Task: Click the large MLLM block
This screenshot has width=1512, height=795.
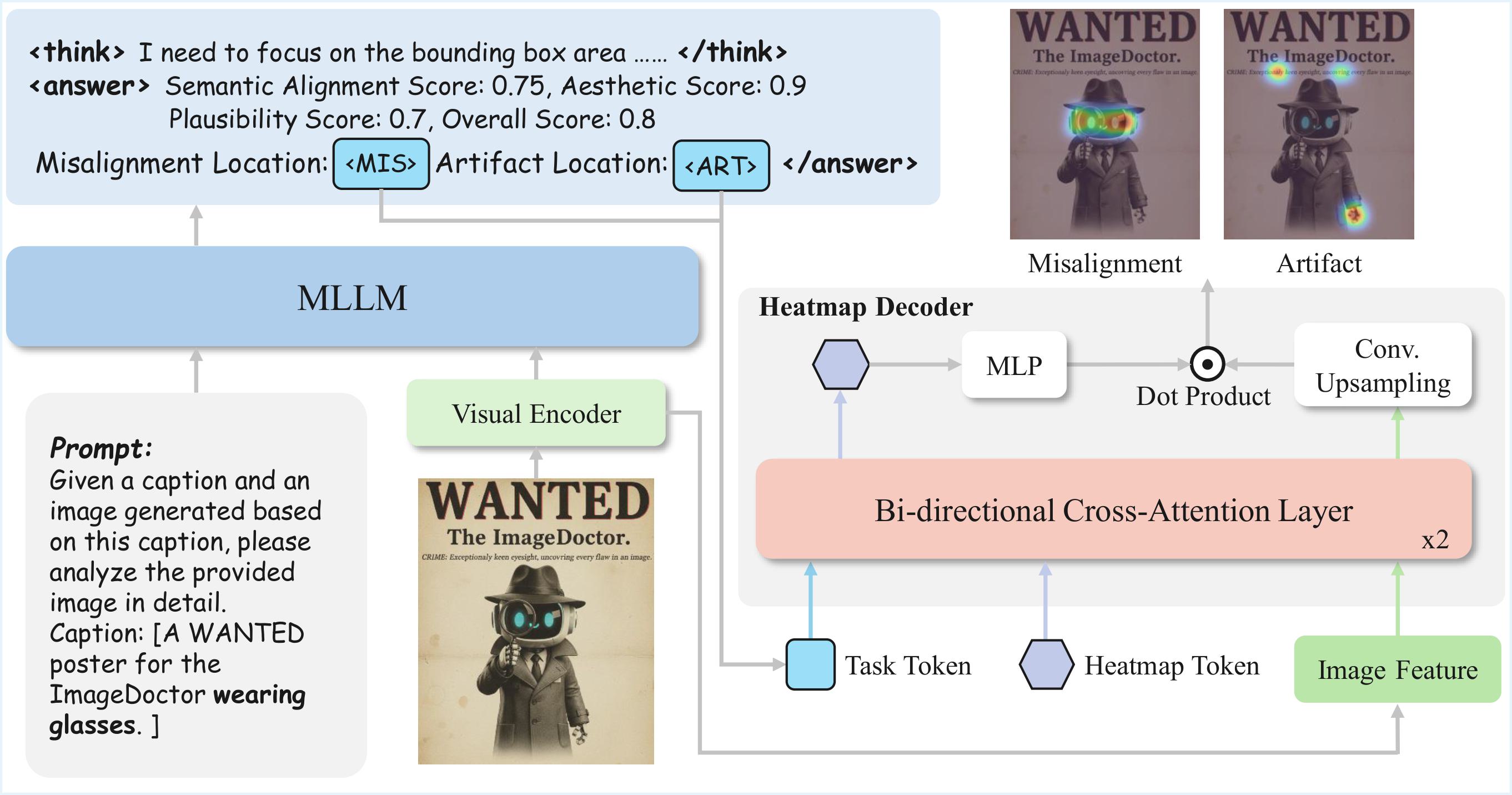Action: coord(352,297)
